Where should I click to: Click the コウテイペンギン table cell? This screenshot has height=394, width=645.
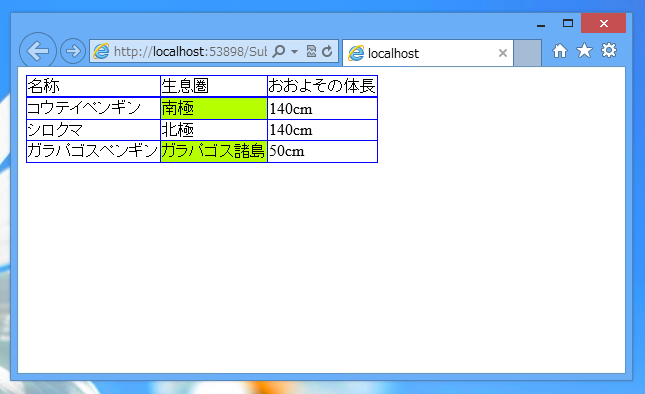(93, 109)
